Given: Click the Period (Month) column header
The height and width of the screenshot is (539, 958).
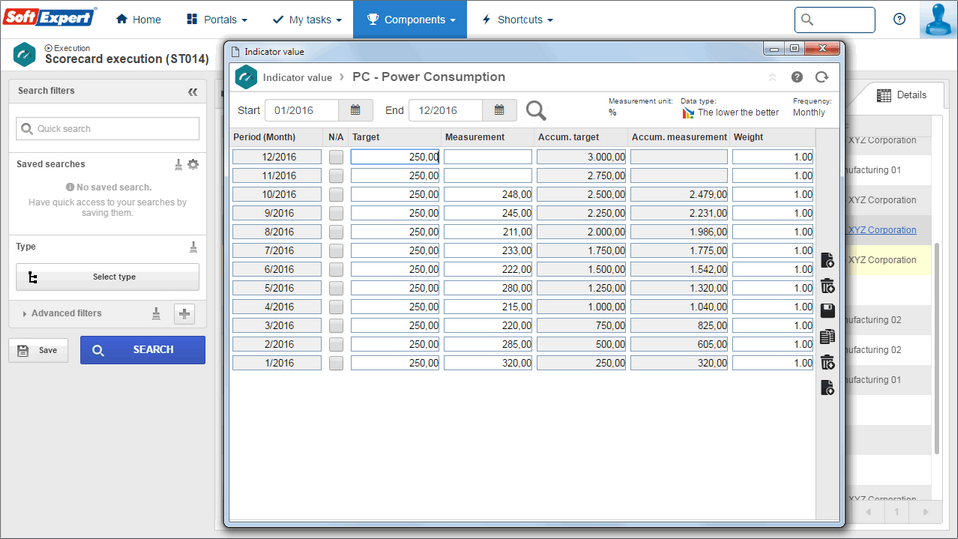Looking at the screenshot, I should pos(265,138).
